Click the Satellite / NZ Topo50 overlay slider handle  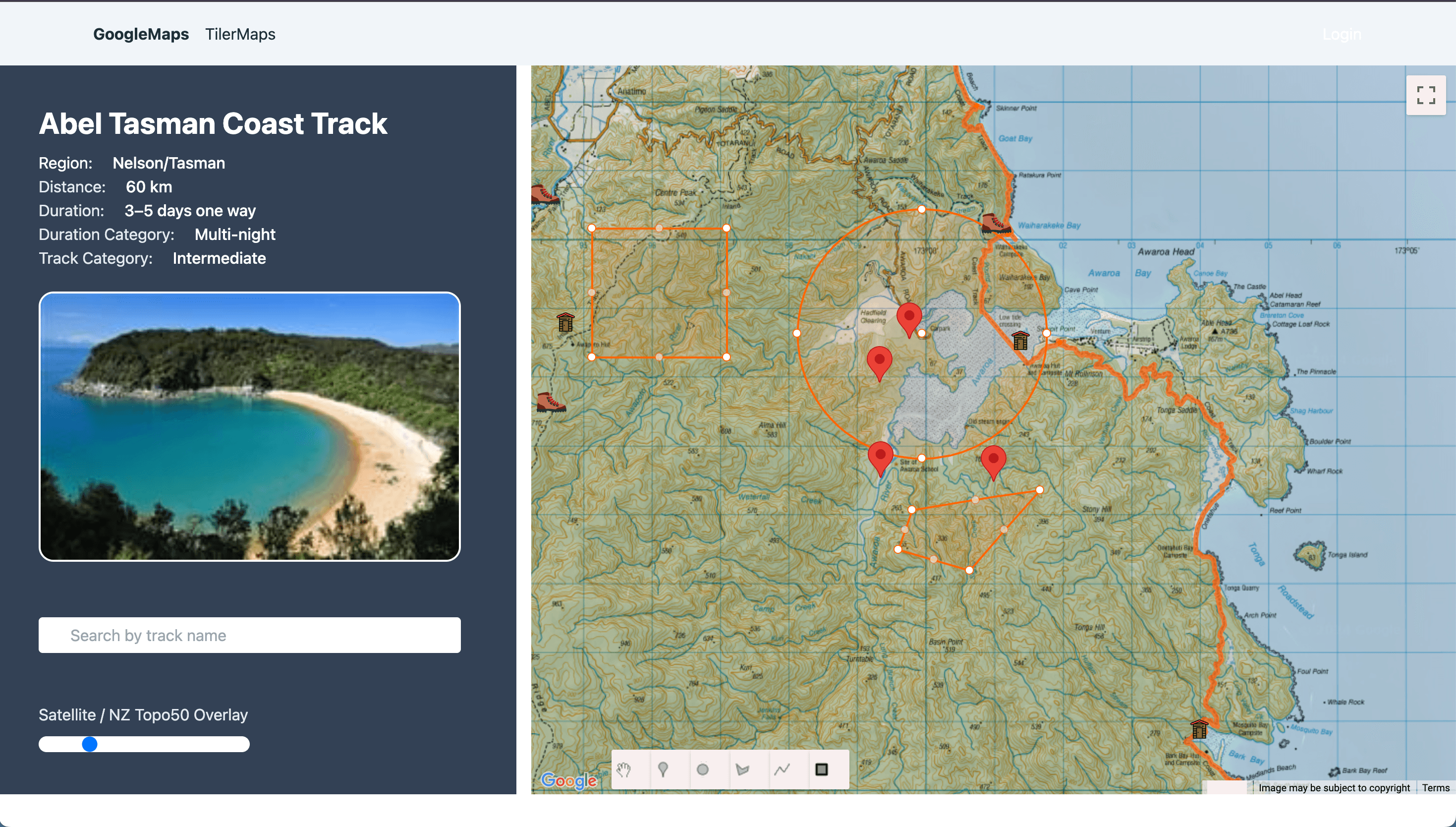(x=90, y=744)
